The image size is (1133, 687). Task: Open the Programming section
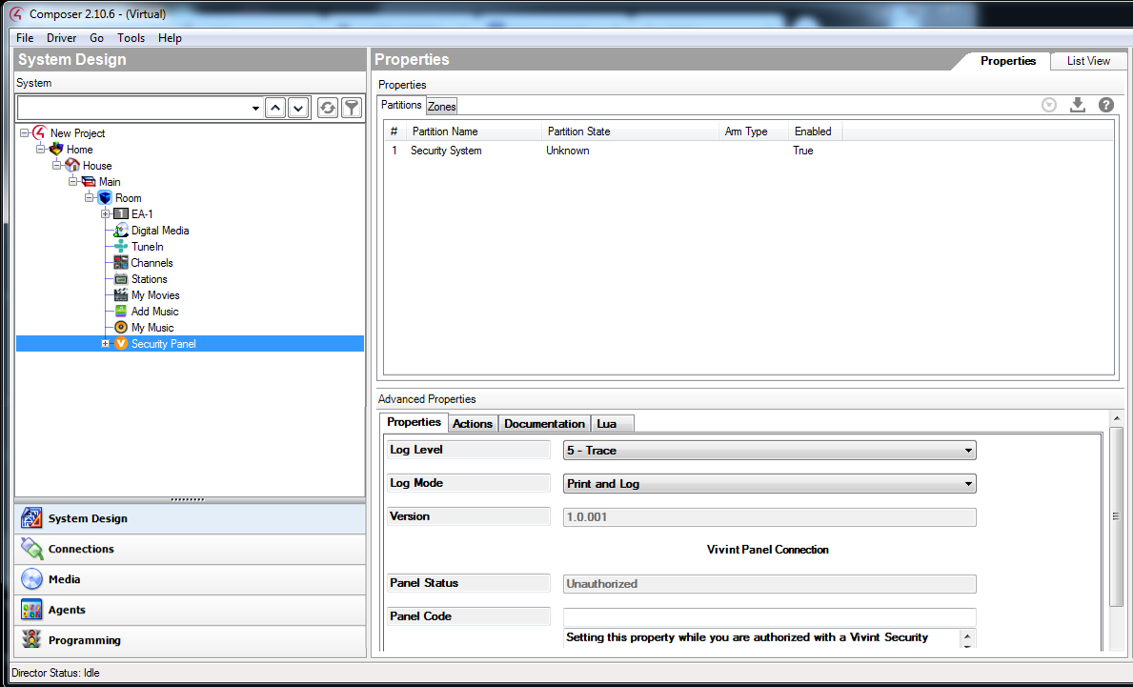84,640
